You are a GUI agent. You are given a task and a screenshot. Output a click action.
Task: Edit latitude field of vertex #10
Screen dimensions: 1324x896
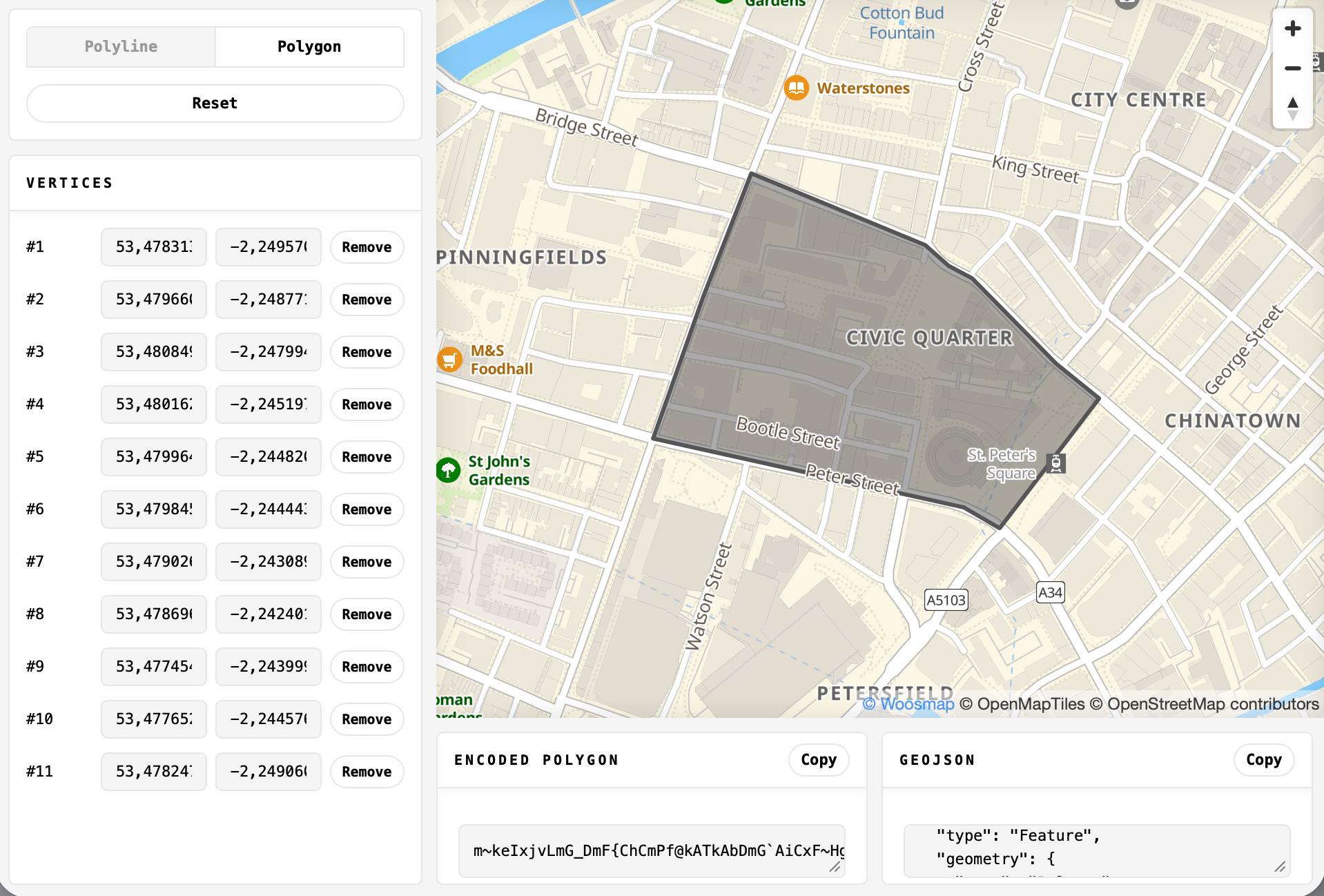click(x=154, y=719)
